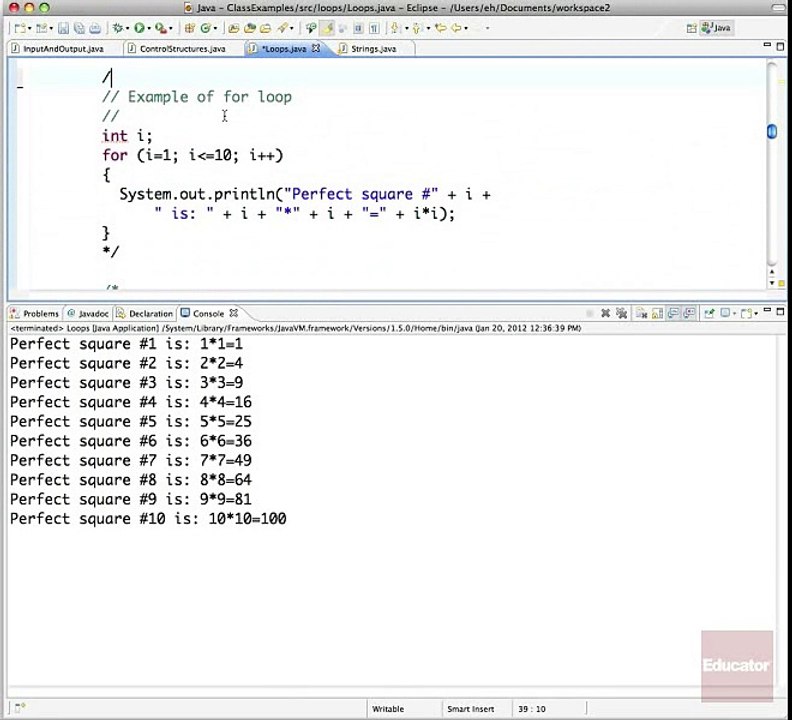Viewport: 792px width, 720px height.
Task: Click the Open Type icon
Action: click(x=233, y=28)
